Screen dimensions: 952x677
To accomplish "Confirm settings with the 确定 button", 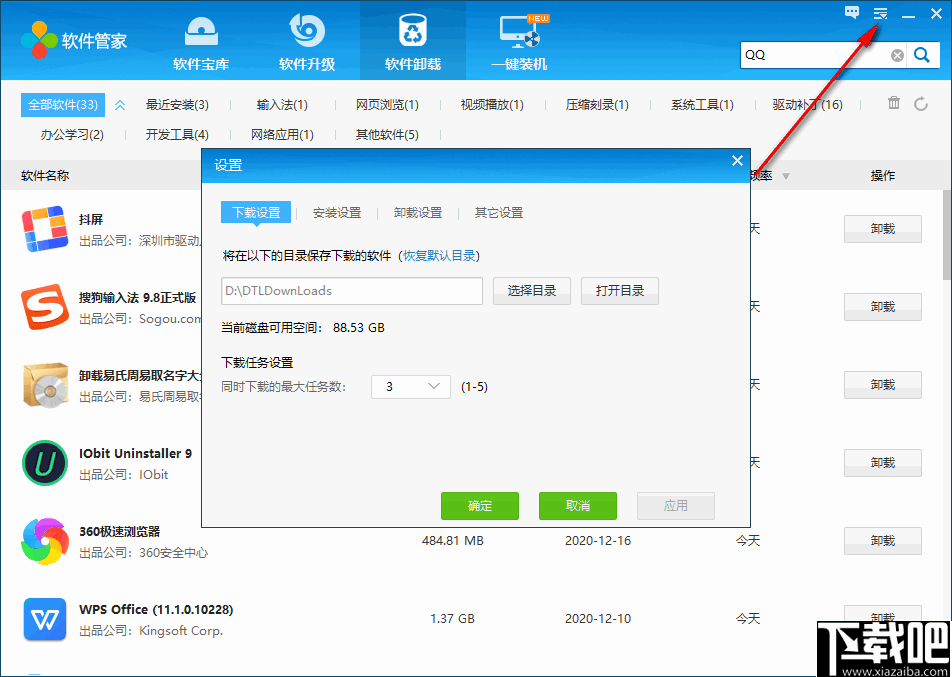I will click(x=480, y=505).
